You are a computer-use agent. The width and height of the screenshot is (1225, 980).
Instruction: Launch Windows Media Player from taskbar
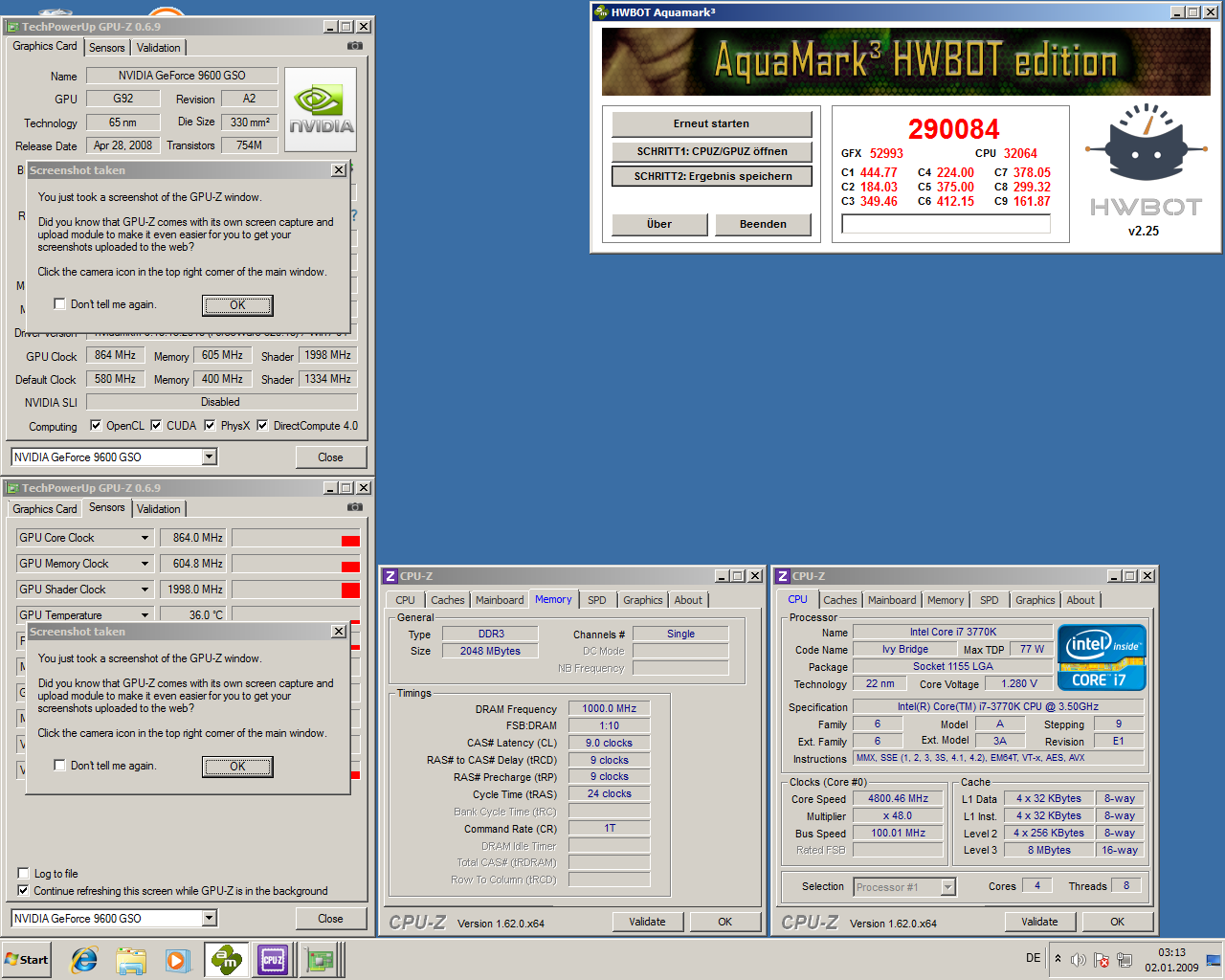tap(177, 960)
